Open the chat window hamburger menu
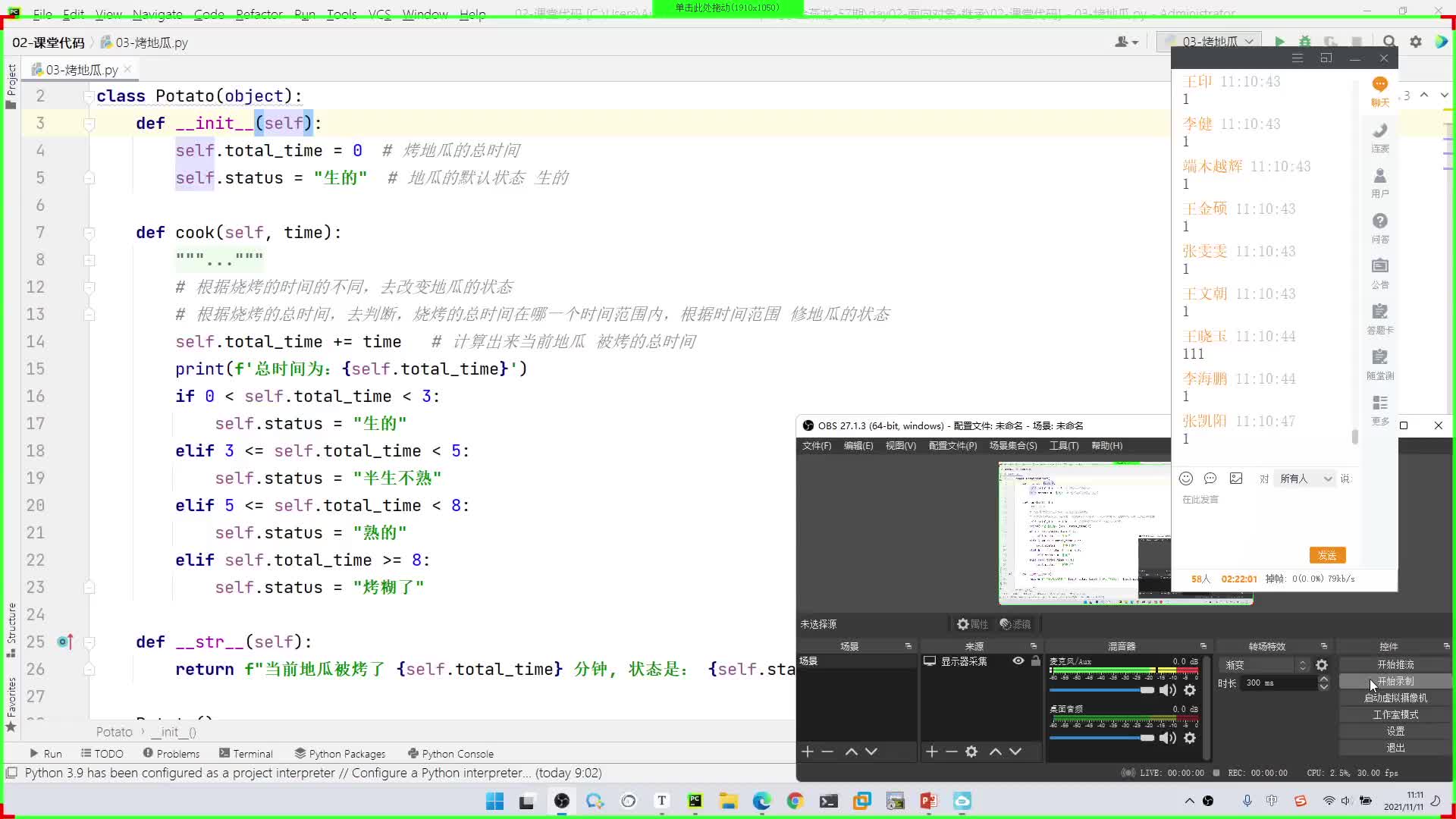The width and height of the screenshot is (1456, 819). coord(1297,58)
